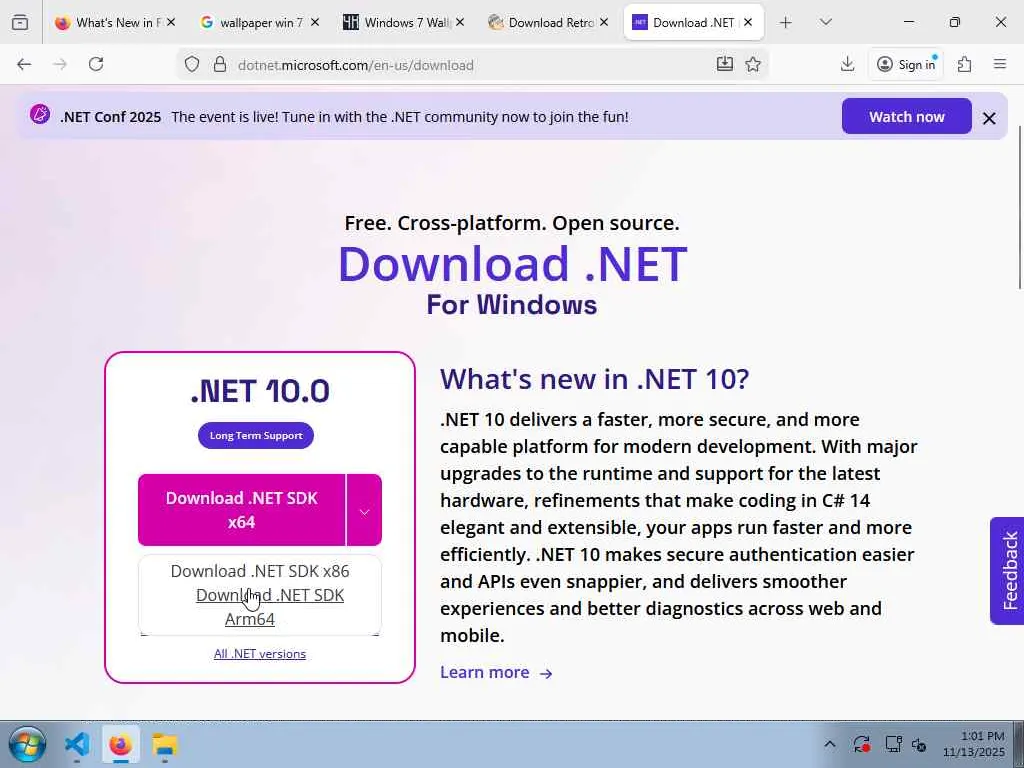Show site security padlock info
The height and width of the screenshot is (768, 1024).
(x=220, y=64)
